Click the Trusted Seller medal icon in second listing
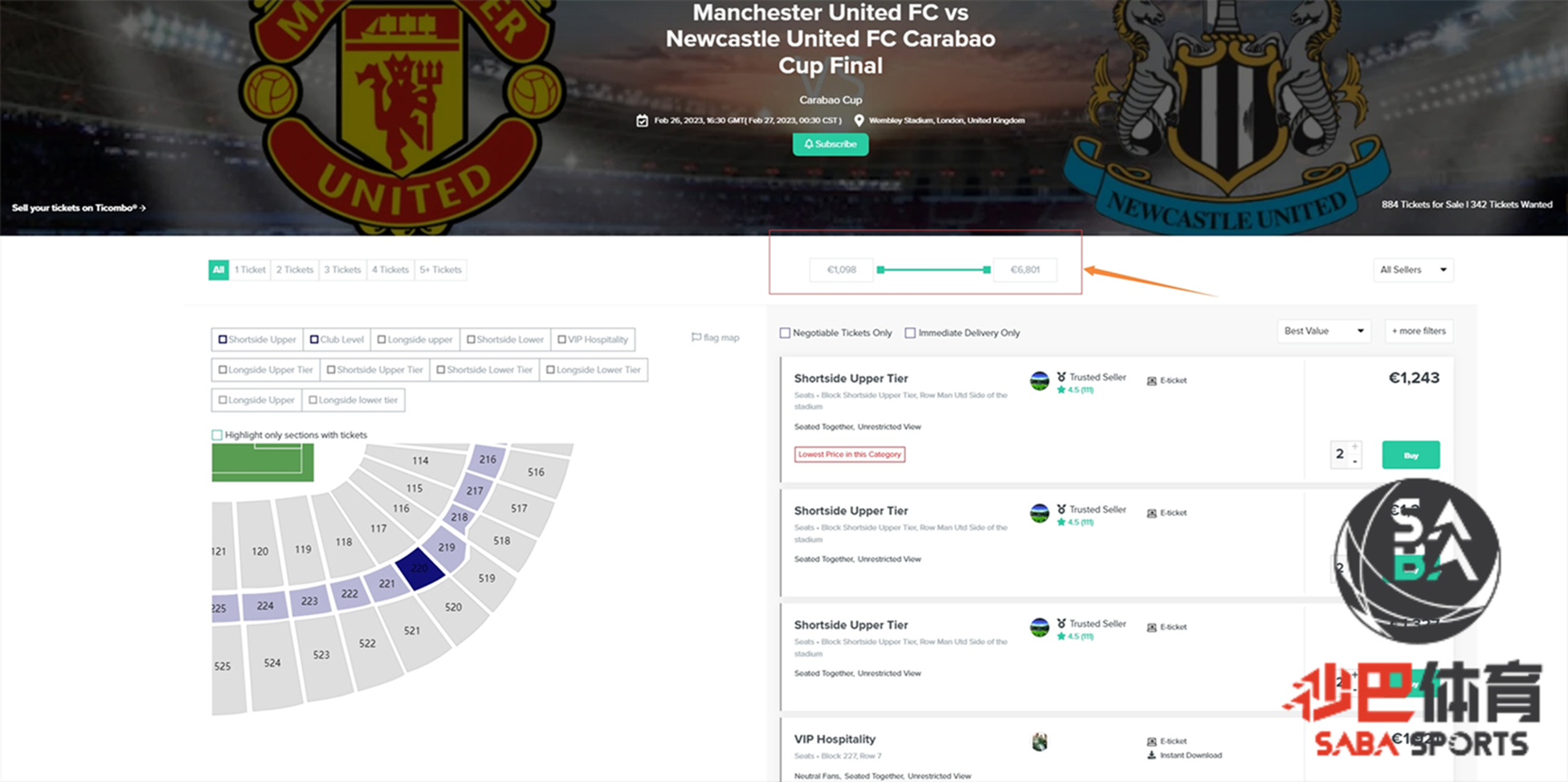Image resolution: width=1568 pixels, height=782 pixels. pyautogui.click(x=1061, y=509)
